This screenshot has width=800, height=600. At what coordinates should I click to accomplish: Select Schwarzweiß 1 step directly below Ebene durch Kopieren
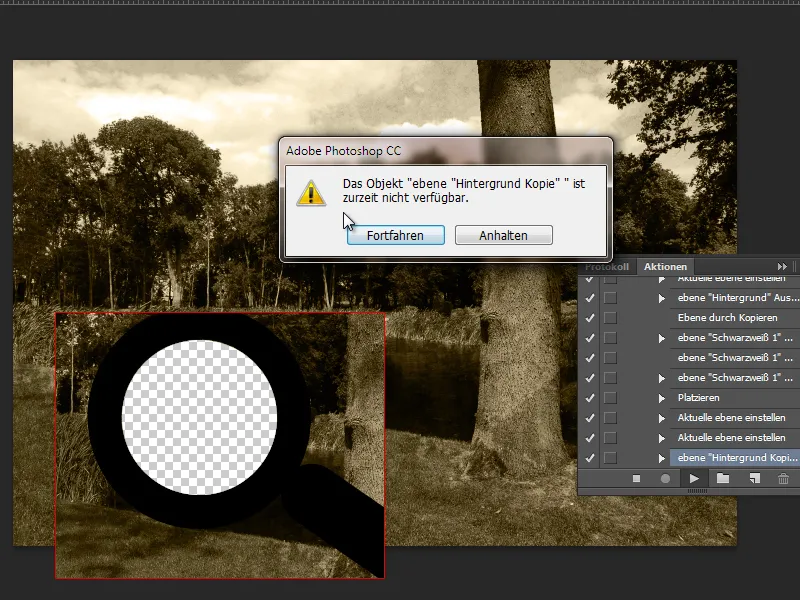pos(737,338)
